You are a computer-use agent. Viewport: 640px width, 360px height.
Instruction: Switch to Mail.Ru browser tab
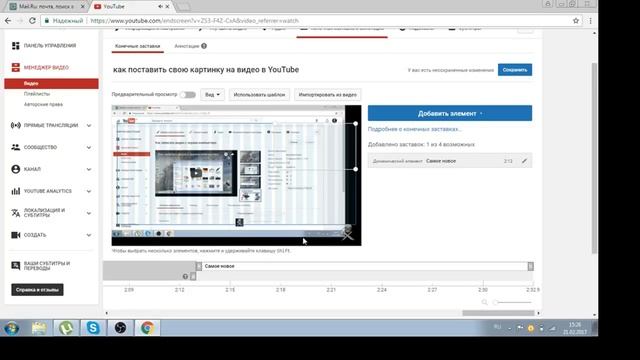tap(48, 7)
